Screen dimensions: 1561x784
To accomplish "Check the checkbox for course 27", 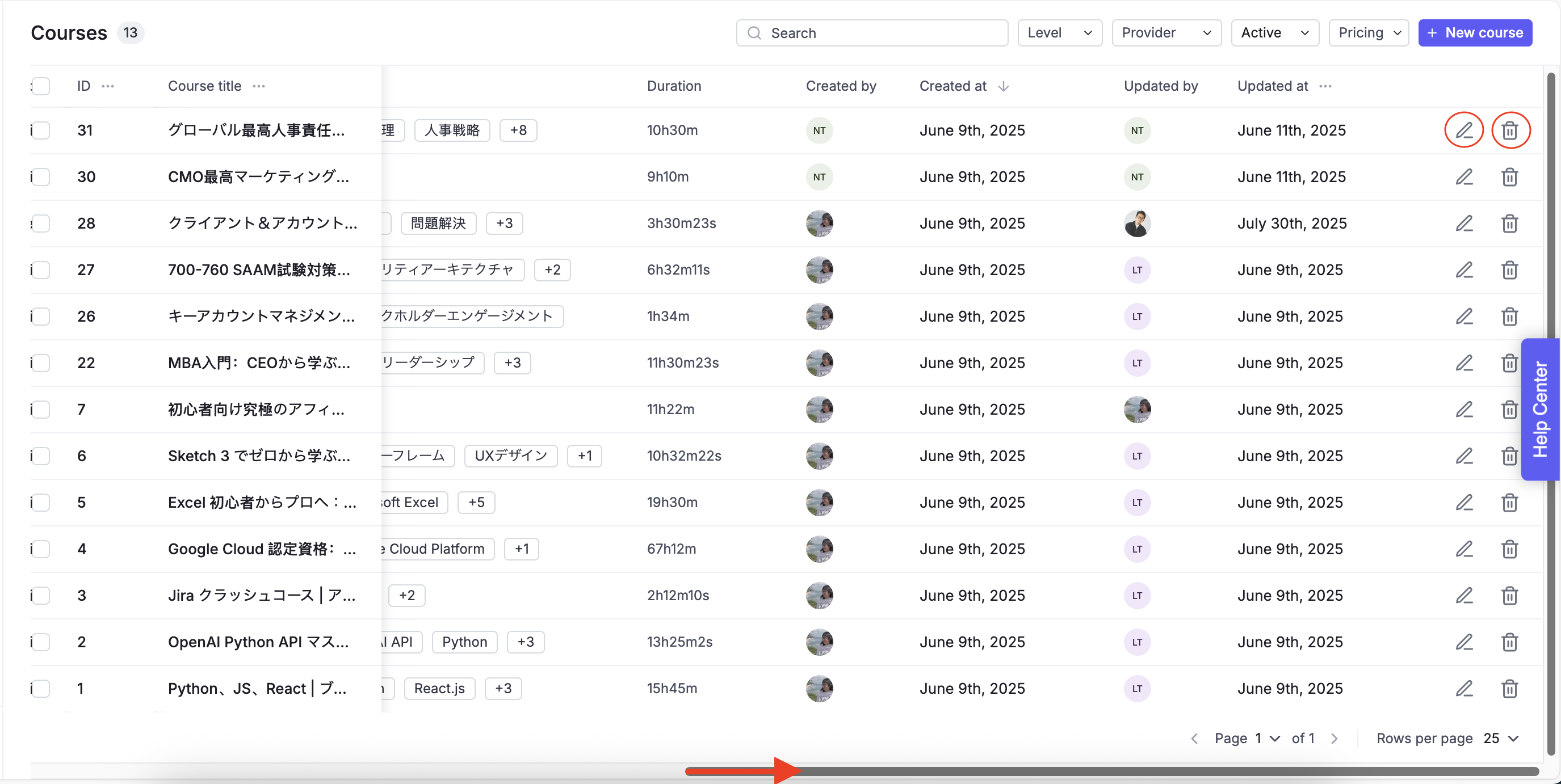I will coord(41,270).
